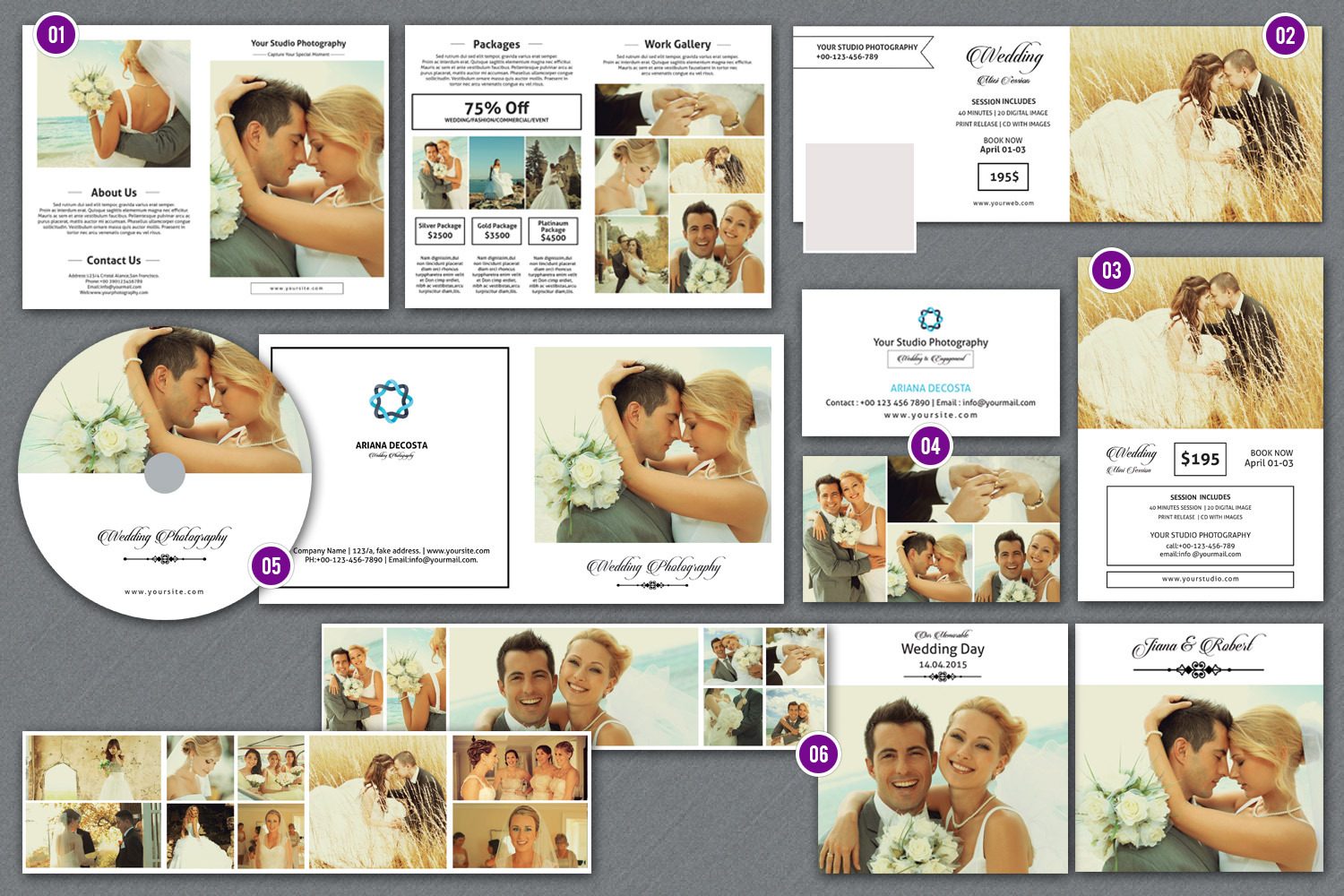Click the Wedding Day 14.04.2015 title

[943, 656]
